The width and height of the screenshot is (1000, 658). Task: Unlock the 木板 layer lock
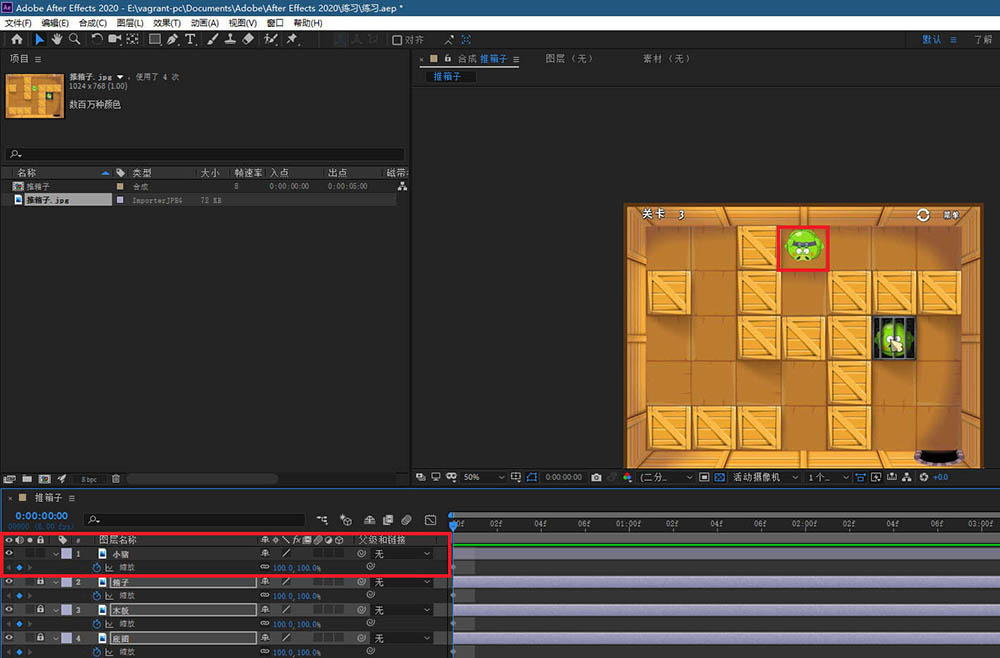[40, 610]
